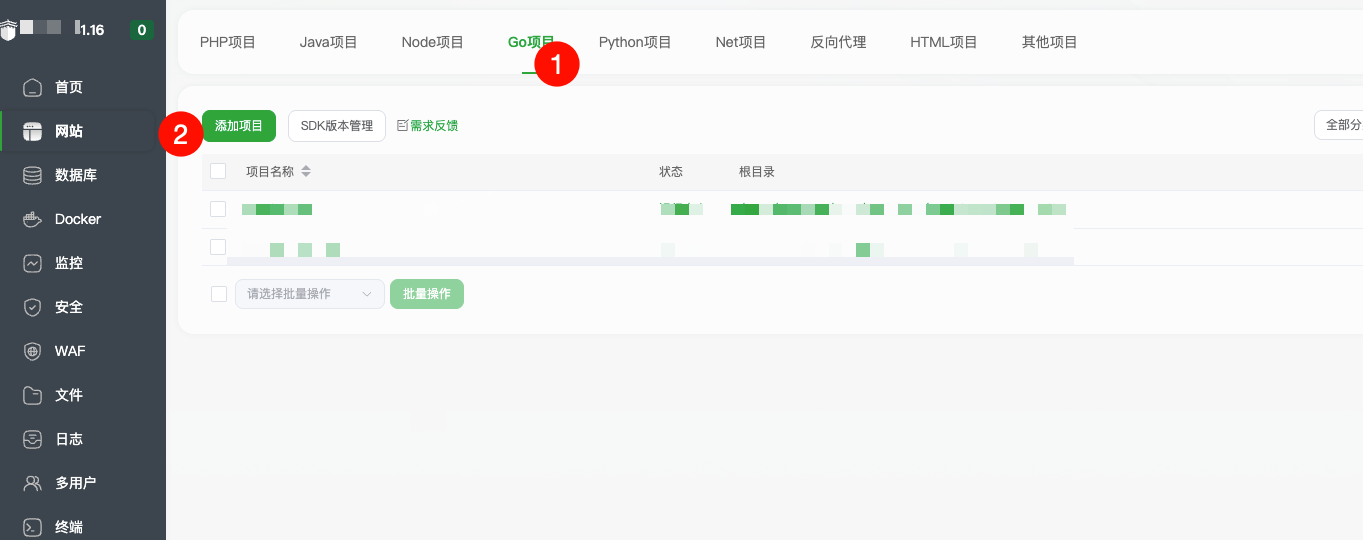Open the WAF globe icon

pyautogui.click(x=33, y=351)
